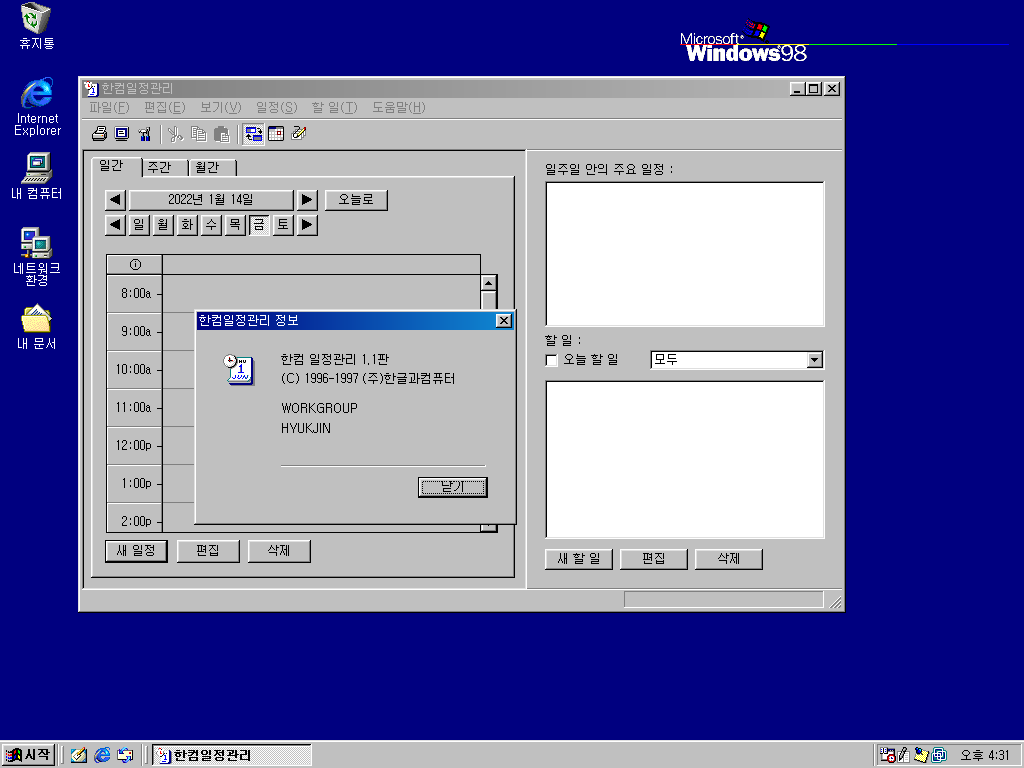Switch to the 주간 tab
Screen dimensions: 1024x768
[165, 168]
